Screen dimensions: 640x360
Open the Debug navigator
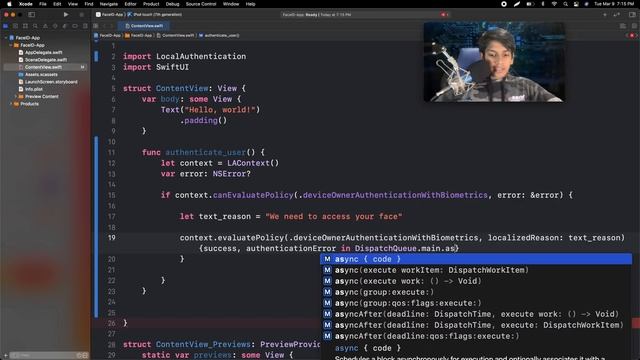point(64,26)
